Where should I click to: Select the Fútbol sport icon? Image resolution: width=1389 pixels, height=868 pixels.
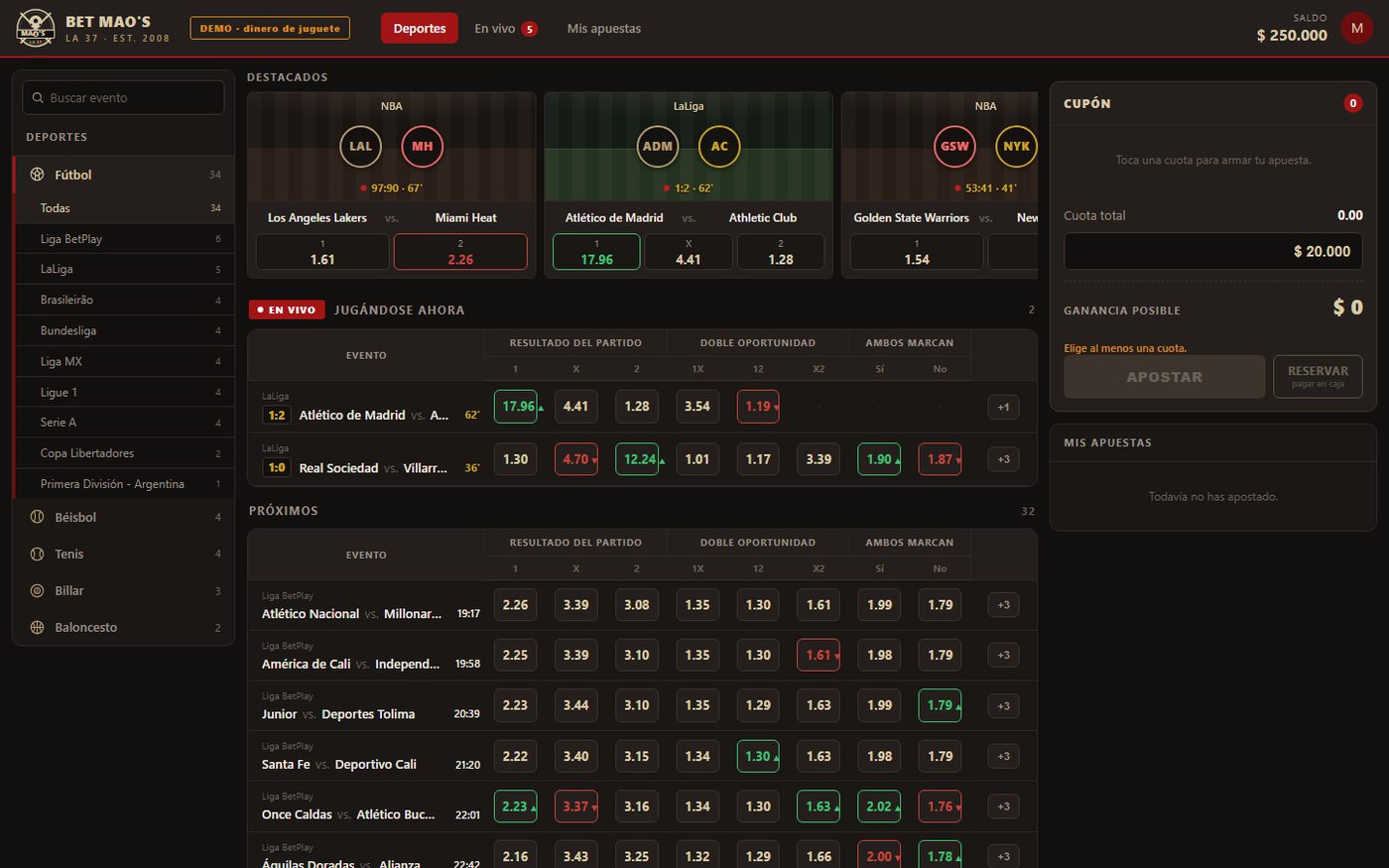tap(37, 175)
